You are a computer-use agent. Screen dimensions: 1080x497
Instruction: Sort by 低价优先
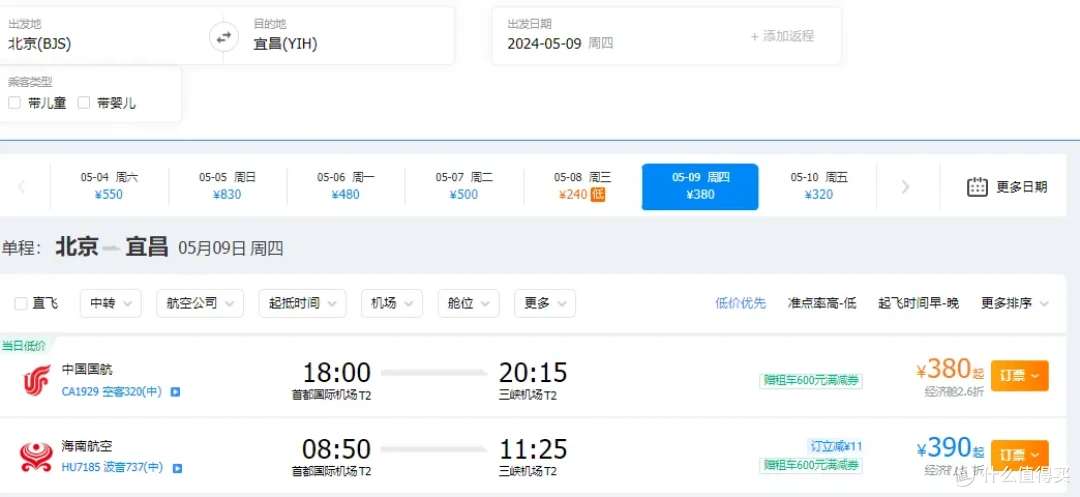[740, 303]
